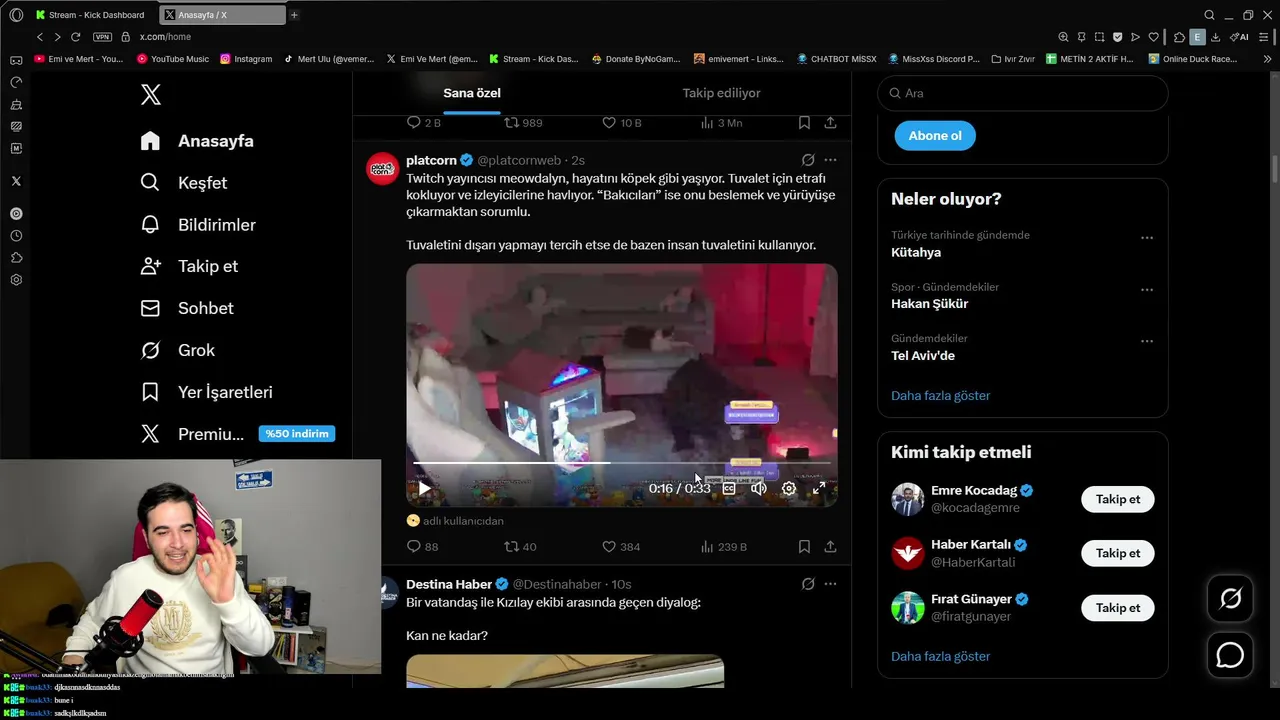Bookmark the platcorn post

pyautogui.click(x=804, y=547)
